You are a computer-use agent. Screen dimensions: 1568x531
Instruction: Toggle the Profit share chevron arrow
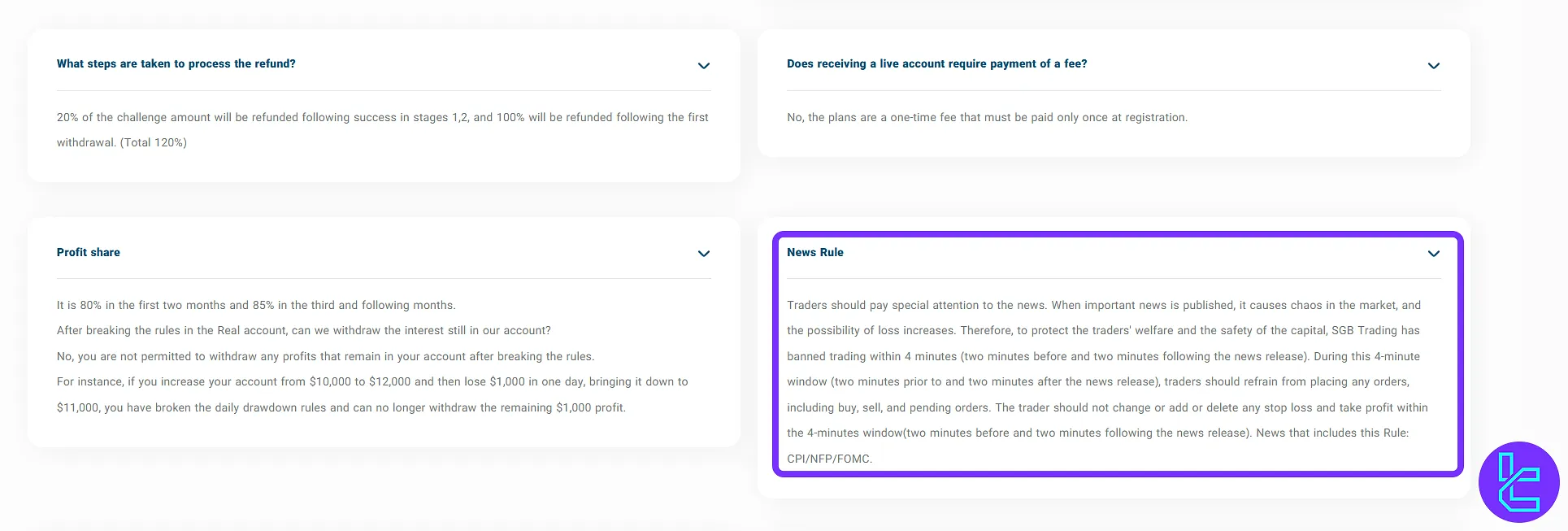704,254
